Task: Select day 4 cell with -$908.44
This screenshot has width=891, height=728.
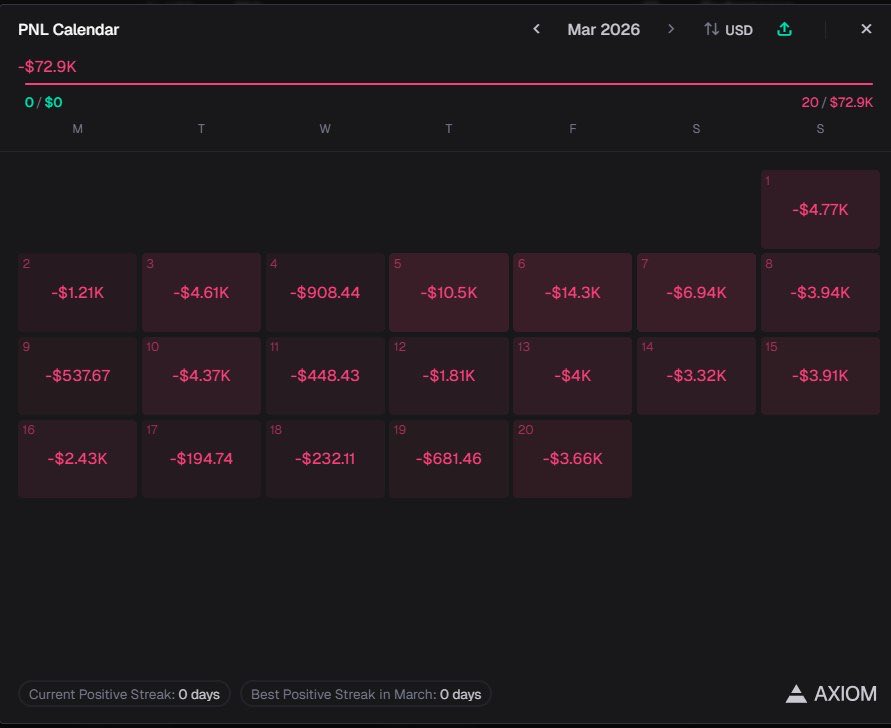Action: [325, 292]
